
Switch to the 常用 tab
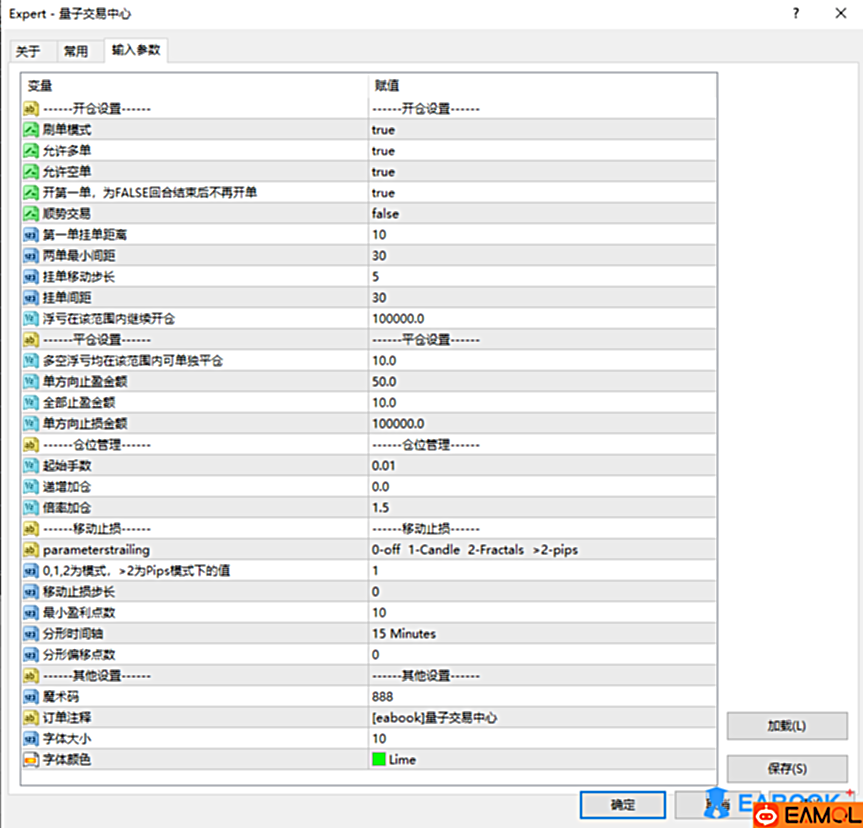75,52
